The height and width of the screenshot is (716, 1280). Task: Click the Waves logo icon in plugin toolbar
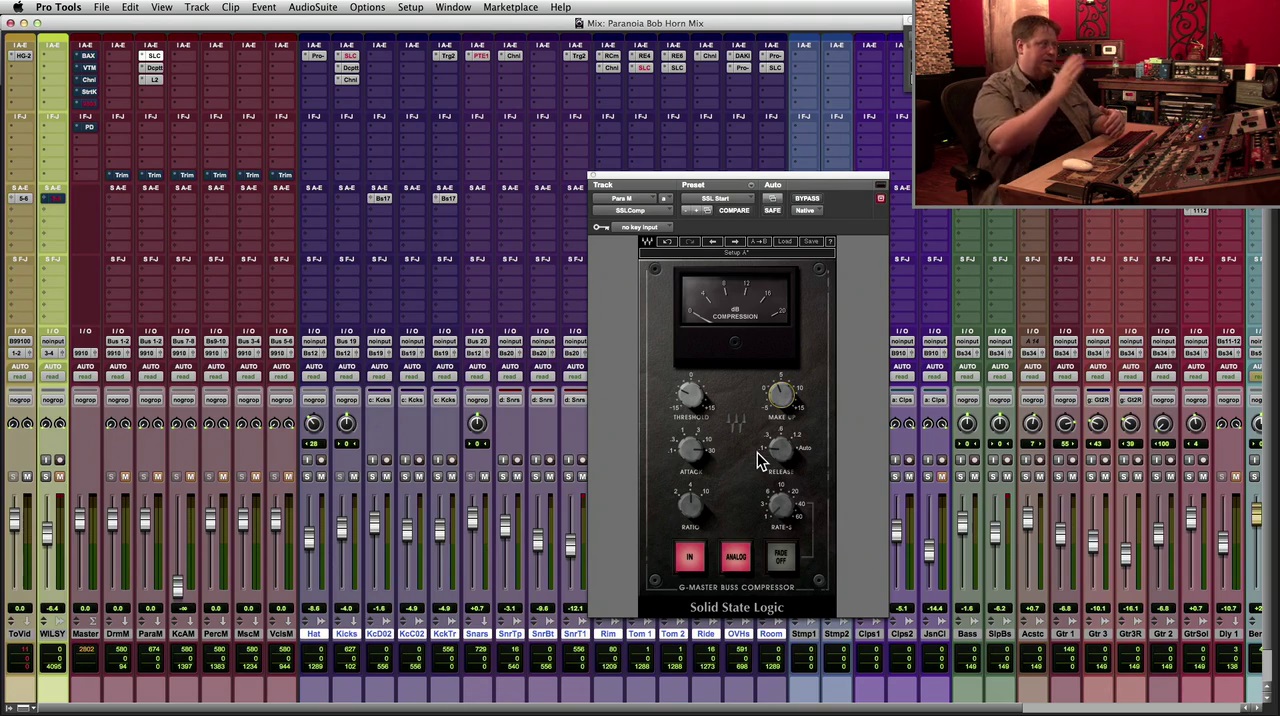(647, 242)
